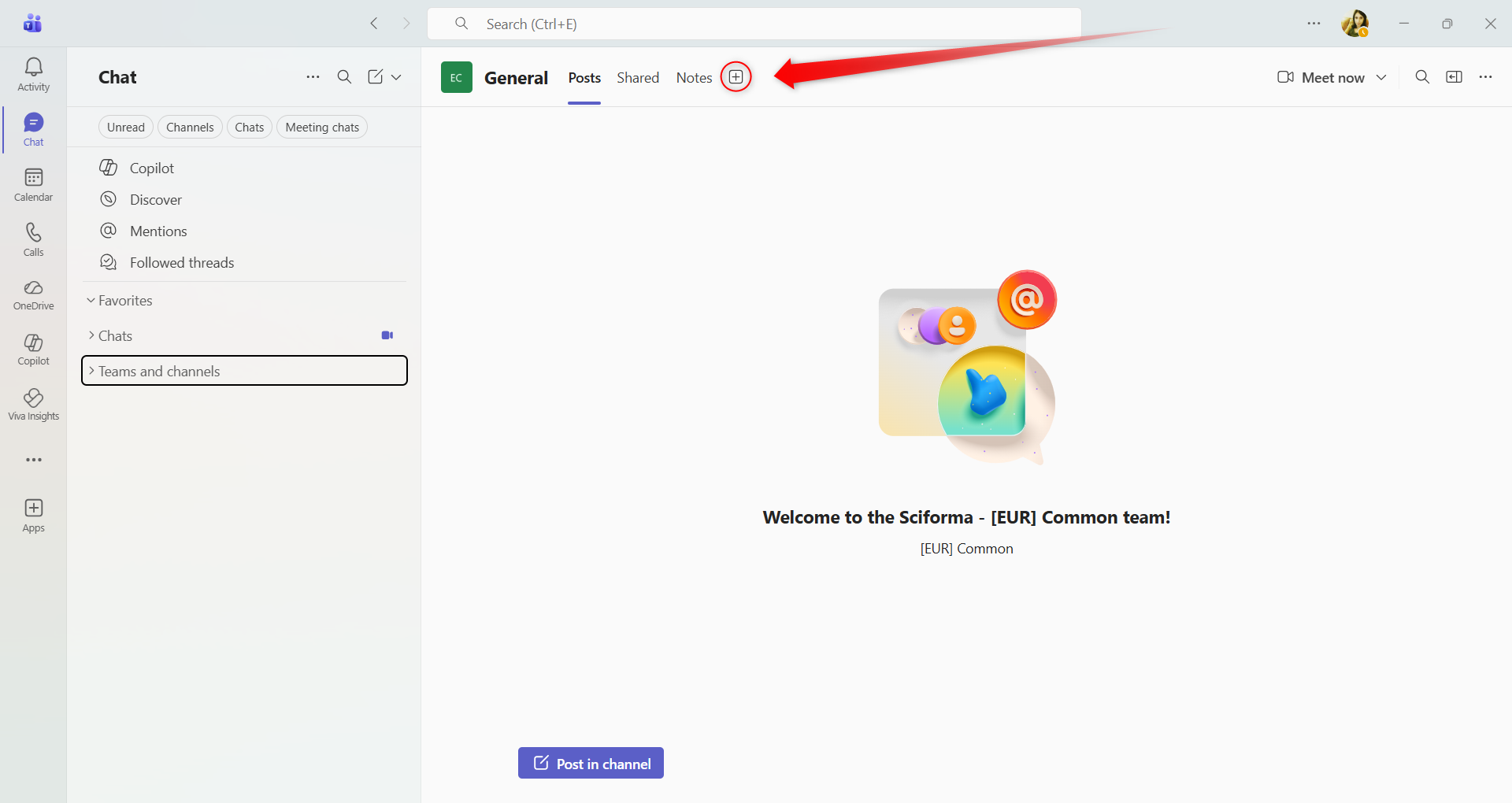Go back in navigation history
This screenshot has height=803, width=1512.
click(x=374, y=24)
